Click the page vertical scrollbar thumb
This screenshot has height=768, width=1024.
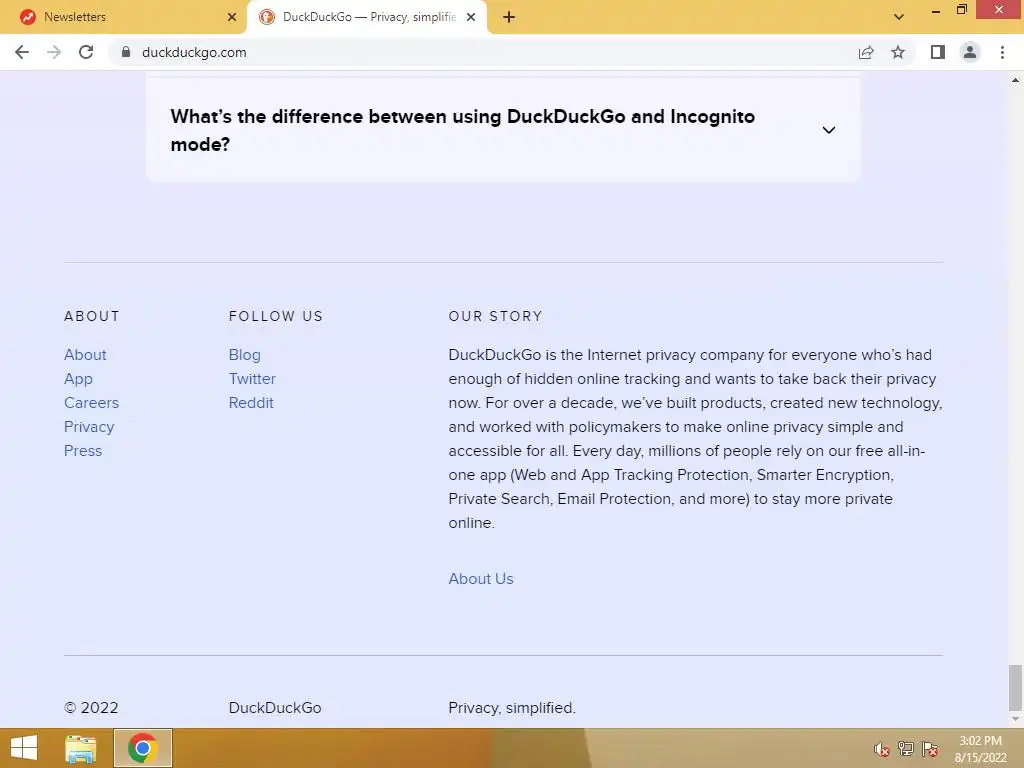coord(1015,687)
